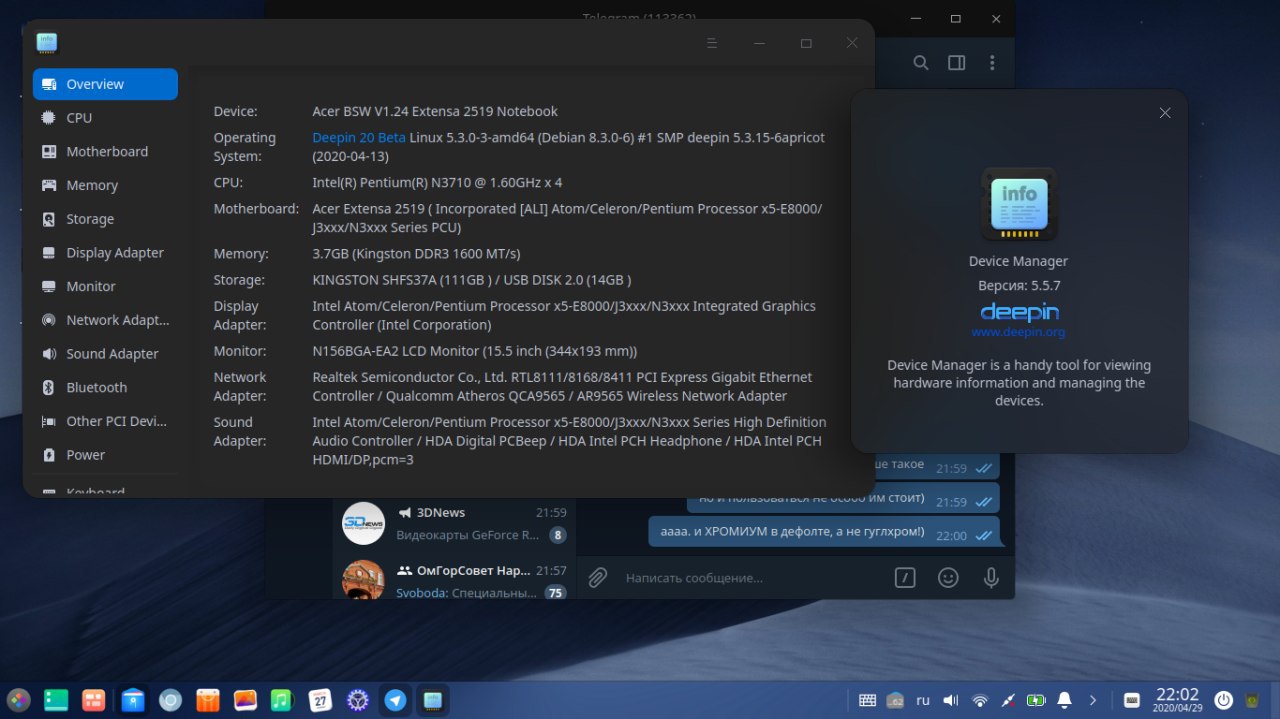View Display Adapter information
This screenshot has width=1280, height=719.
tap(105, 253)
